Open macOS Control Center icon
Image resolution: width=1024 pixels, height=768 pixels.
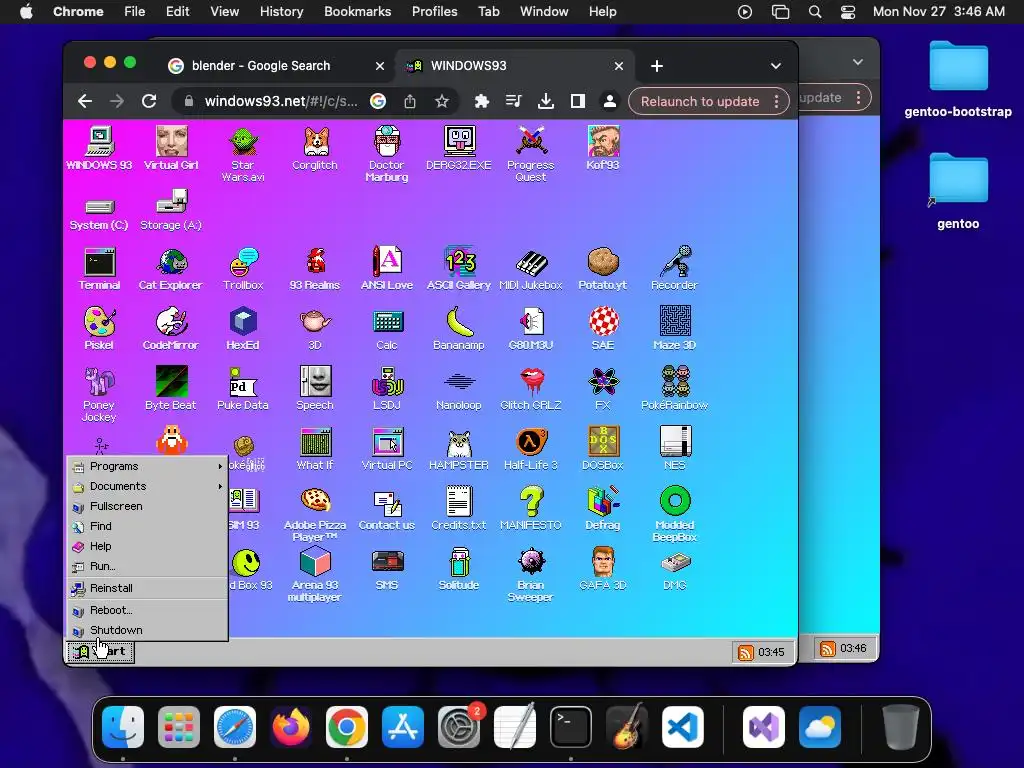point(848,12)
